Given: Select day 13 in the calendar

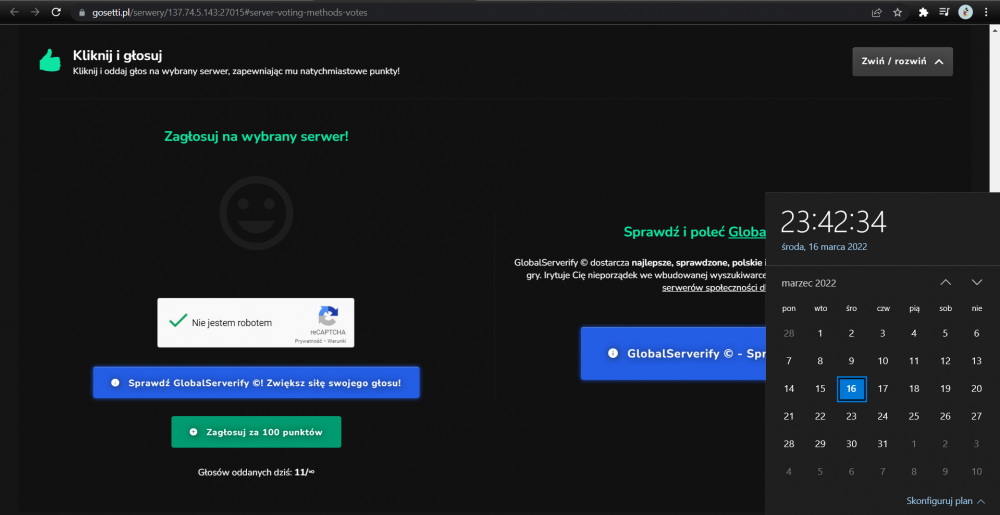Looking at the screenshot, I should click(976, 361).
